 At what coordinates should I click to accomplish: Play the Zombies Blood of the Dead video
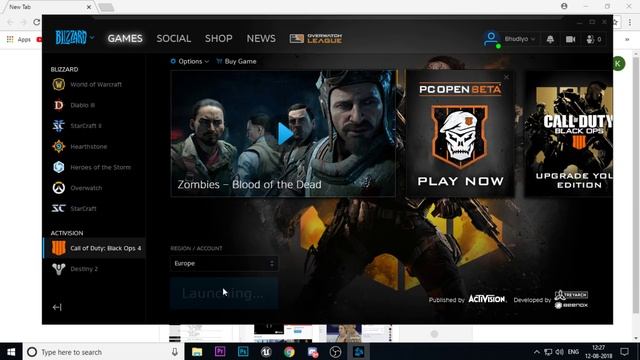[x=285, y=133]
